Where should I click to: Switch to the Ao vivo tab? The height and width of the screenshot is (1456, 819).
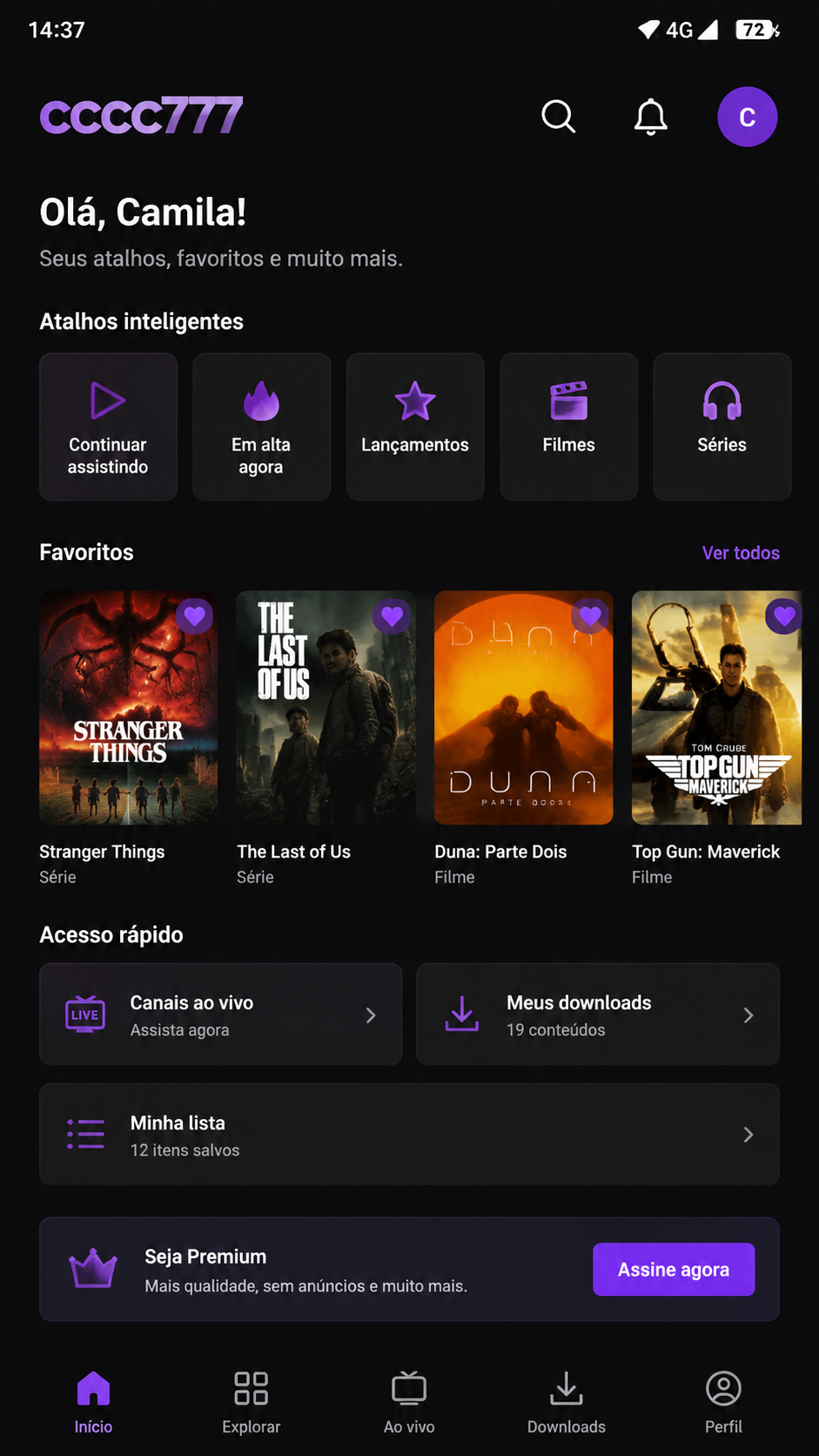[x=409, y=1402]
